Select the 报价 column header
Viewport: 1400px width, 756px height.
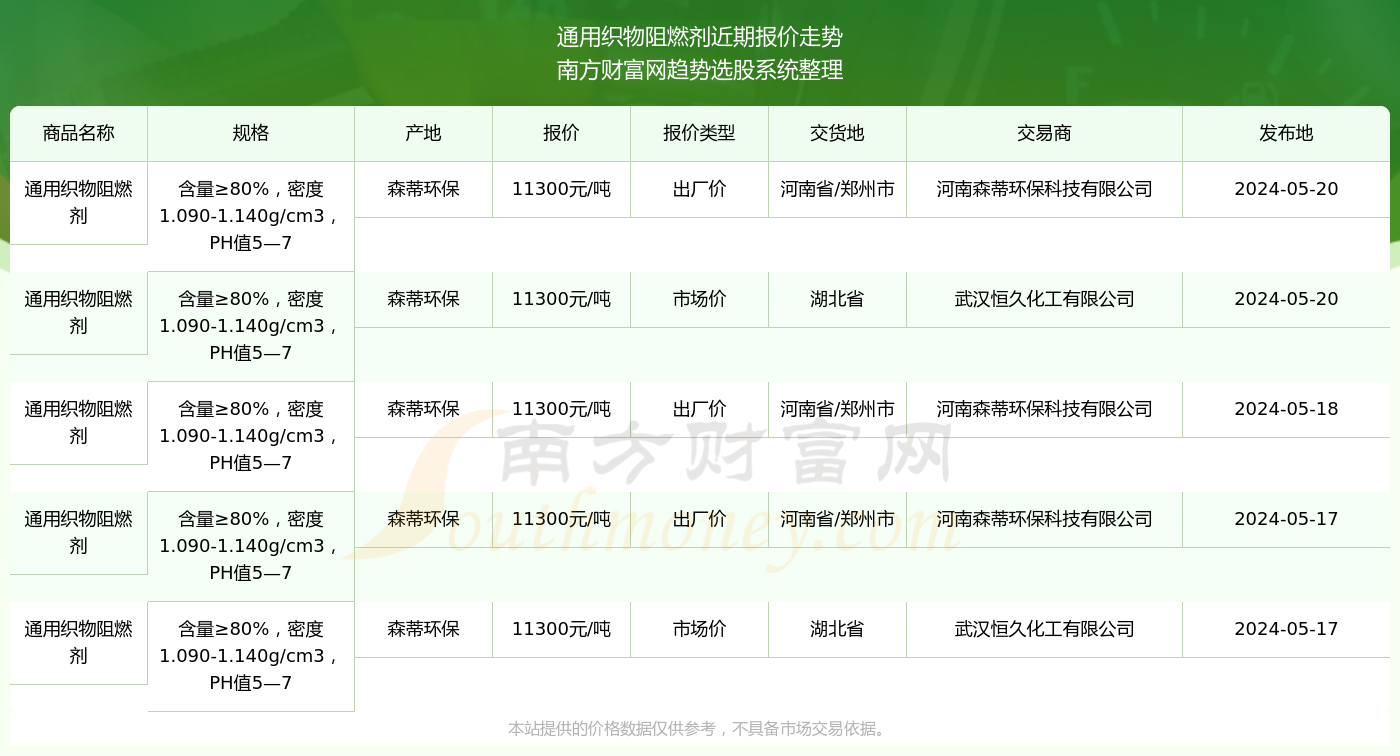point(562,134)
